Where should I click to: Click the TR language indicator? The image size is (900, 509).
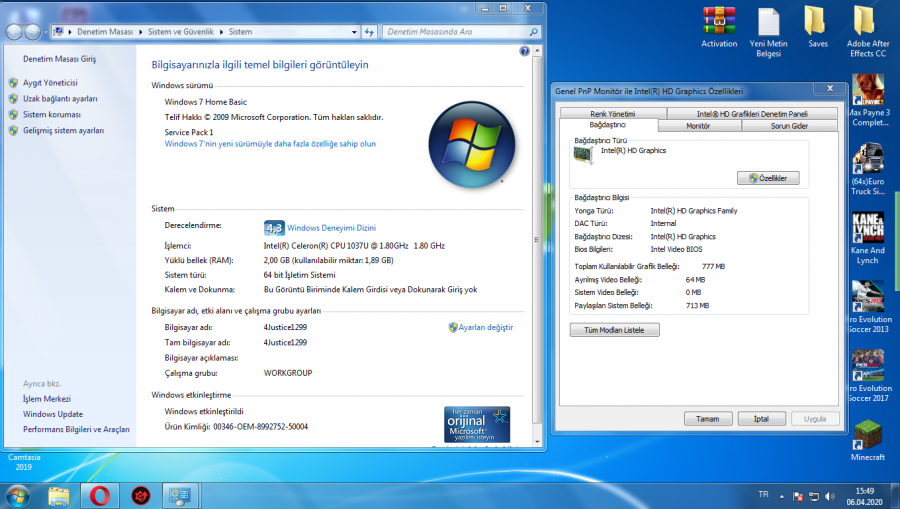point(763,494)
